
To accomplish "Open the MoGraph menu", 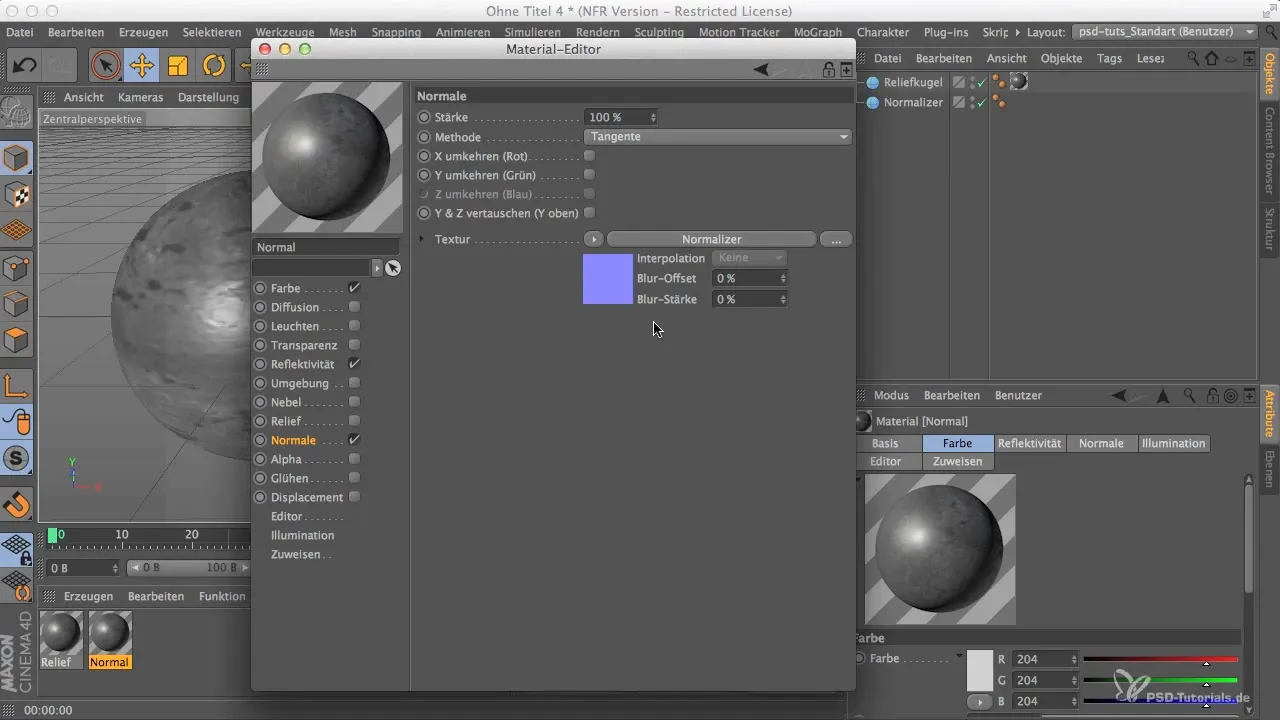I will click(x=817, y=32).
